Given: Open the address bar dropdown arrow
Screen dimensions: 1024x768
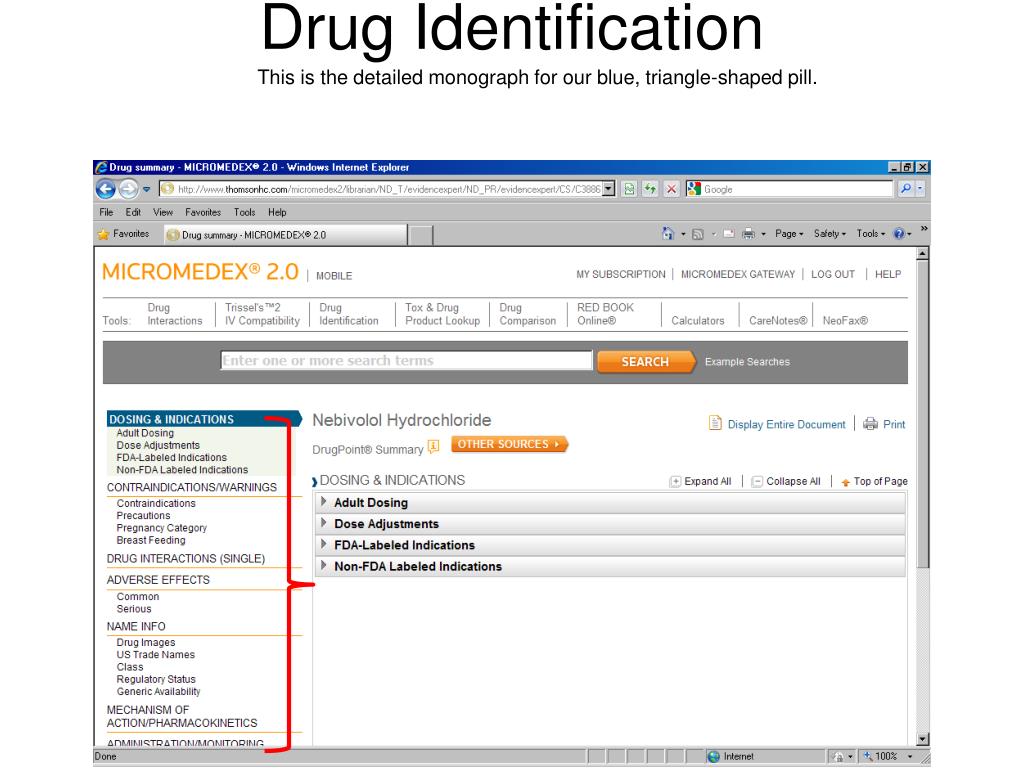Looking at the screenshot, I should (x=609, y=189).
